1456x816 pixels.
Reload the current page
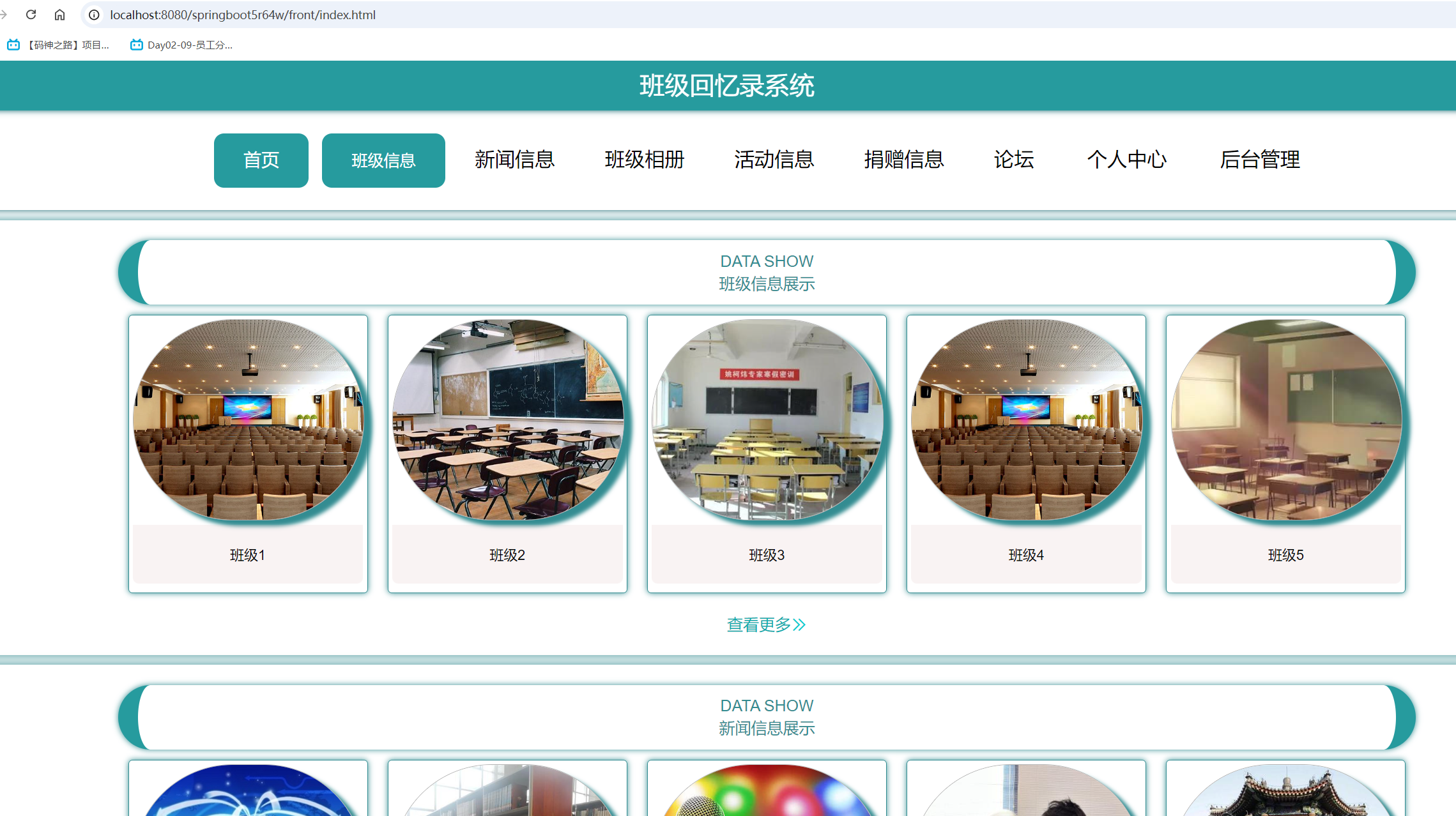pyautogui.click(x=31, y=14)
